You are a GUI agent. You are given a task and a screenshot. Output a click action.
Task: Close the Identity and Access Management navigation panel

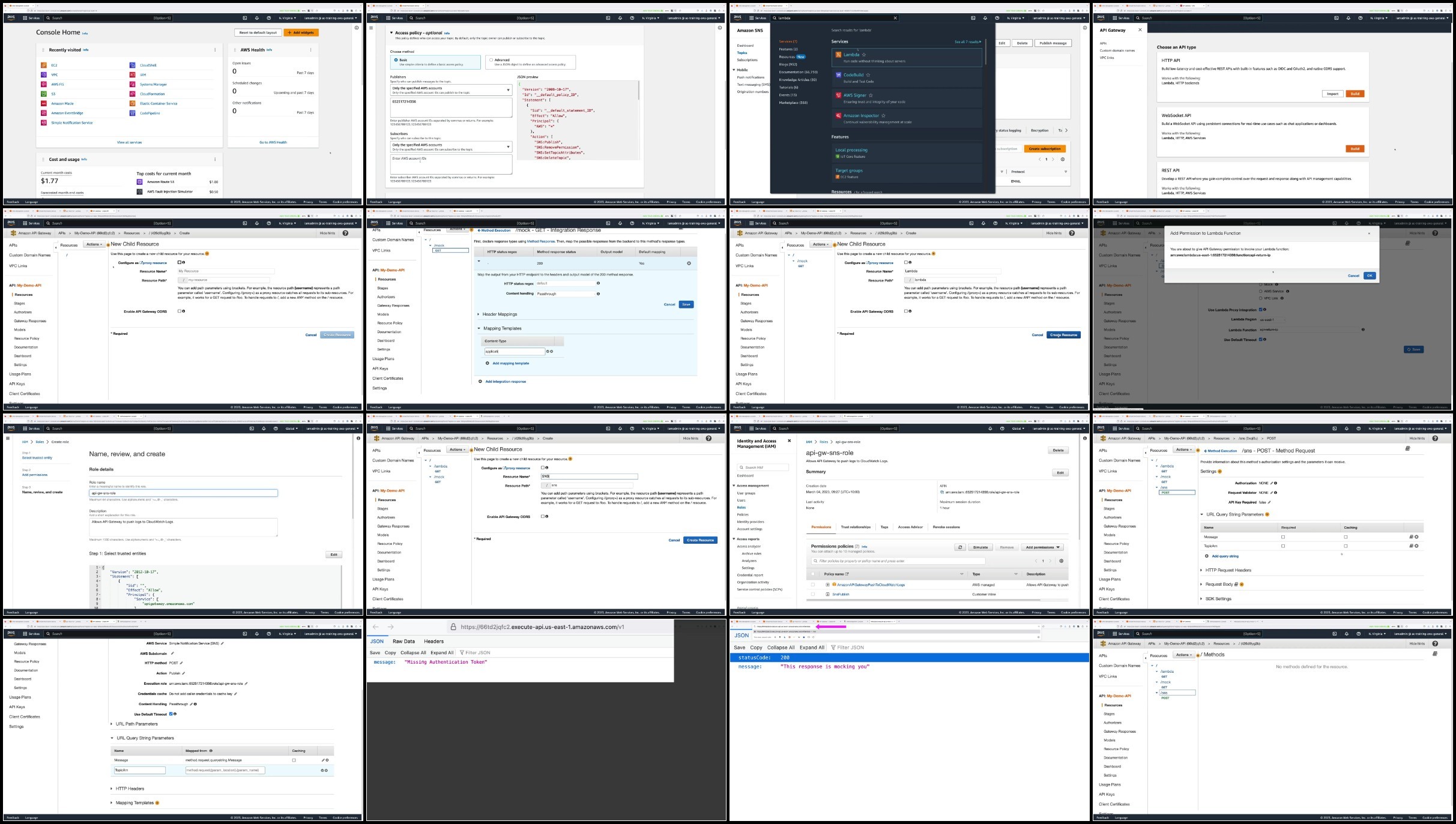[x=790, y=441]
